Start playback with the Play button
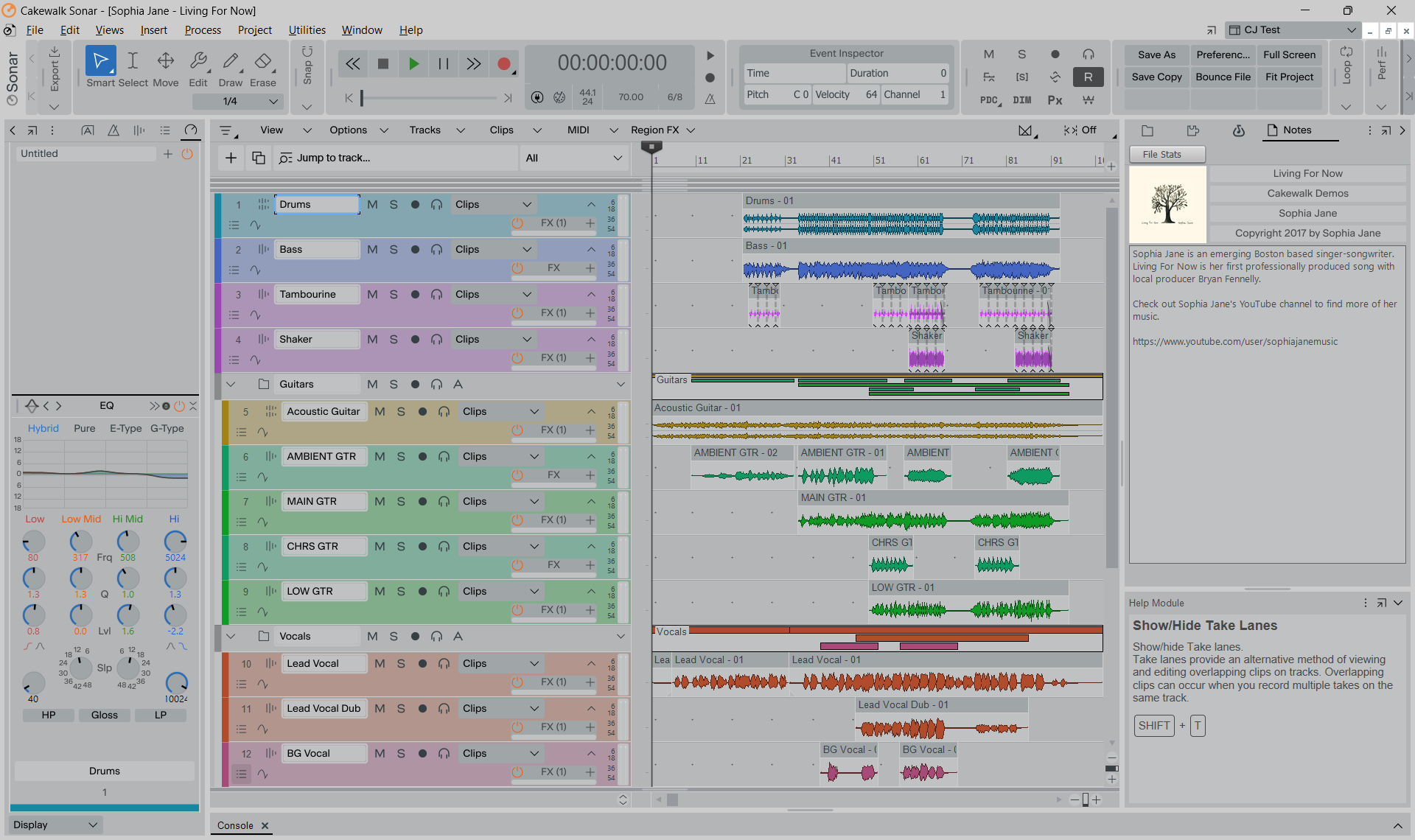 [x=413, y=64]
